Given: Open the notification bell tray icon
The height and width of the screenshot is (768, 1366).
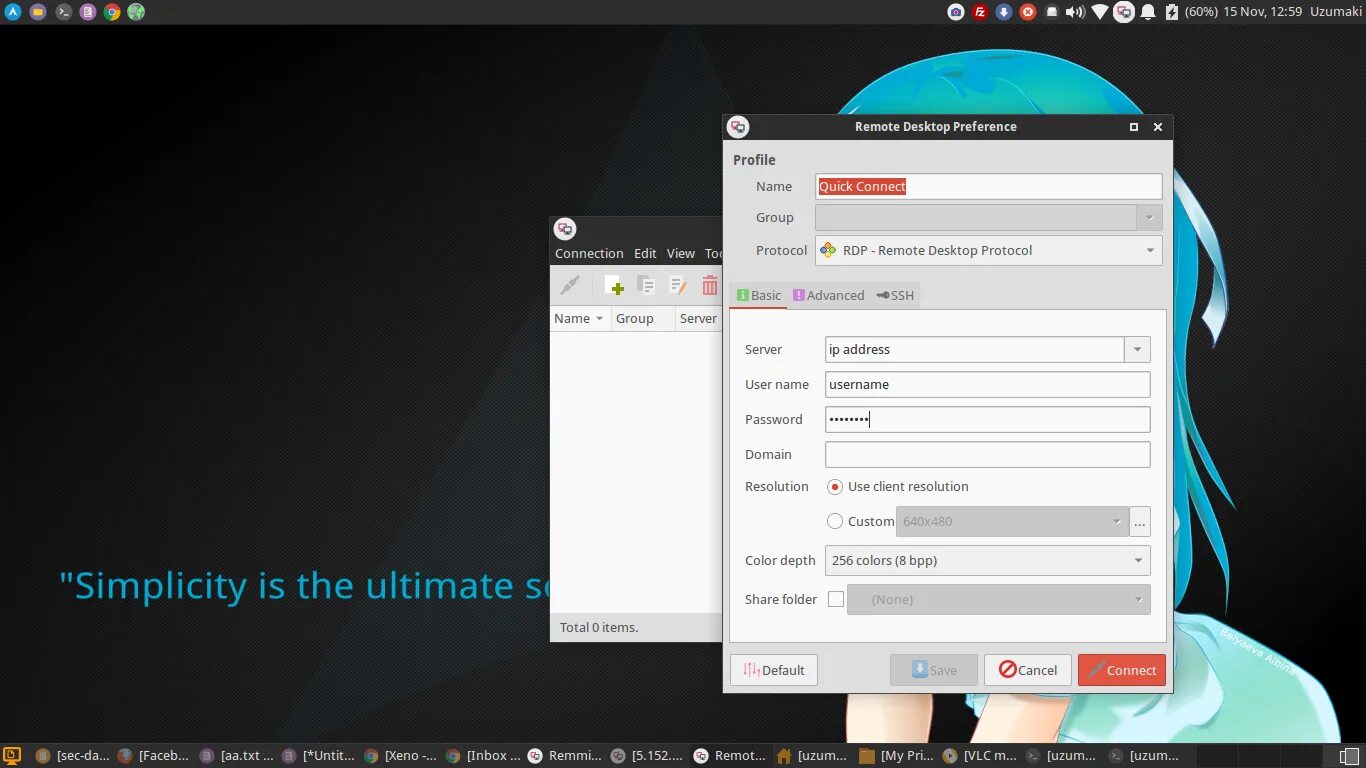Looking at the screenshot, I should [1148, 12].
